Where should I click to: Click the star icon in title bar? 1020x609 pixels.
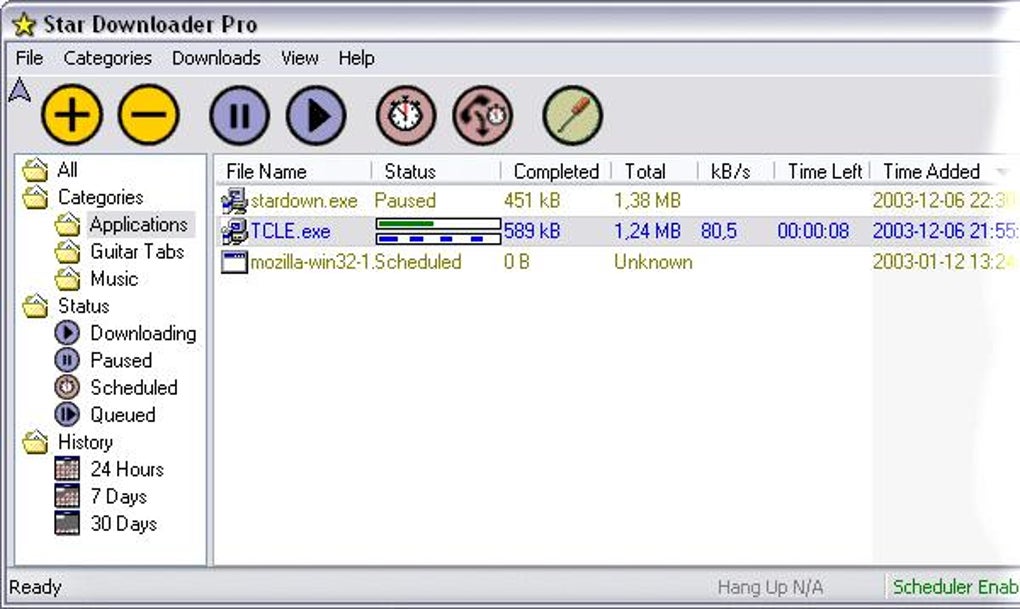tap(23, 25)
